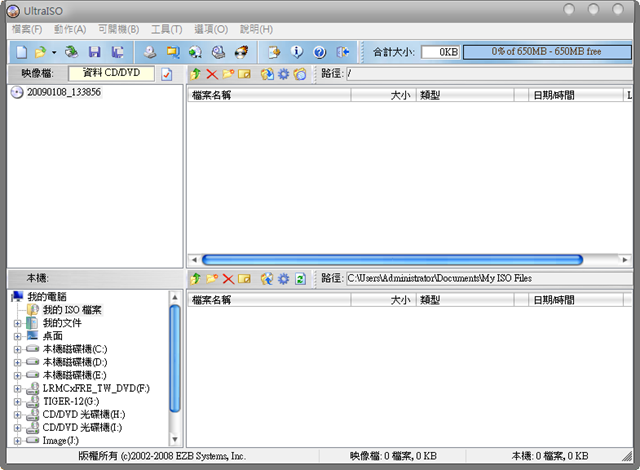Image resolution: width=640 pixels, height=470 pixels.
Task: Click the Rename icon in image toolbar
Action: coord(244,74)
